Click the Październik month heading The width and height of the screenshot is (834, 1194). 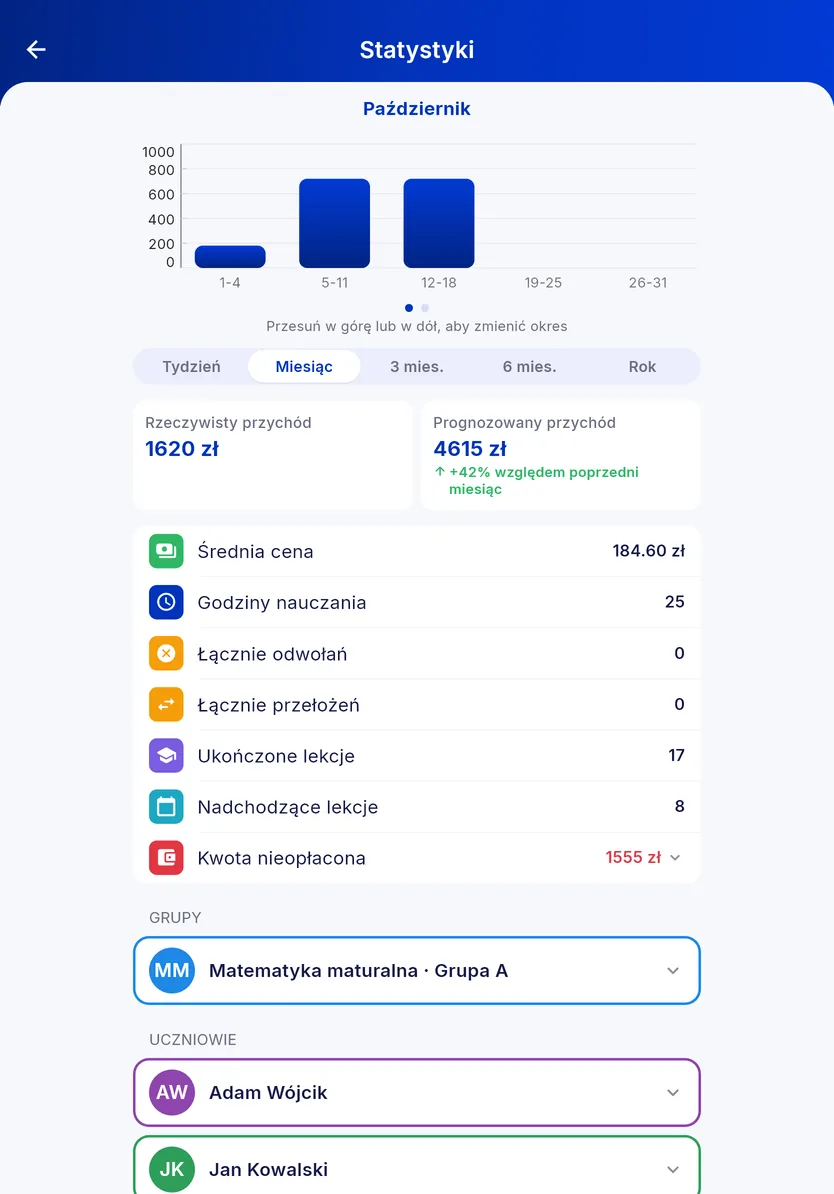coord(417,109)
